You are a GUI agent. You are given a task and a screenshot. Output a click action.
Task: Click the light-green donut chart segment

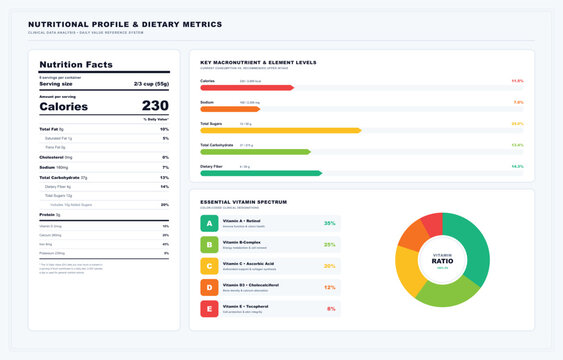pos(449,294)
